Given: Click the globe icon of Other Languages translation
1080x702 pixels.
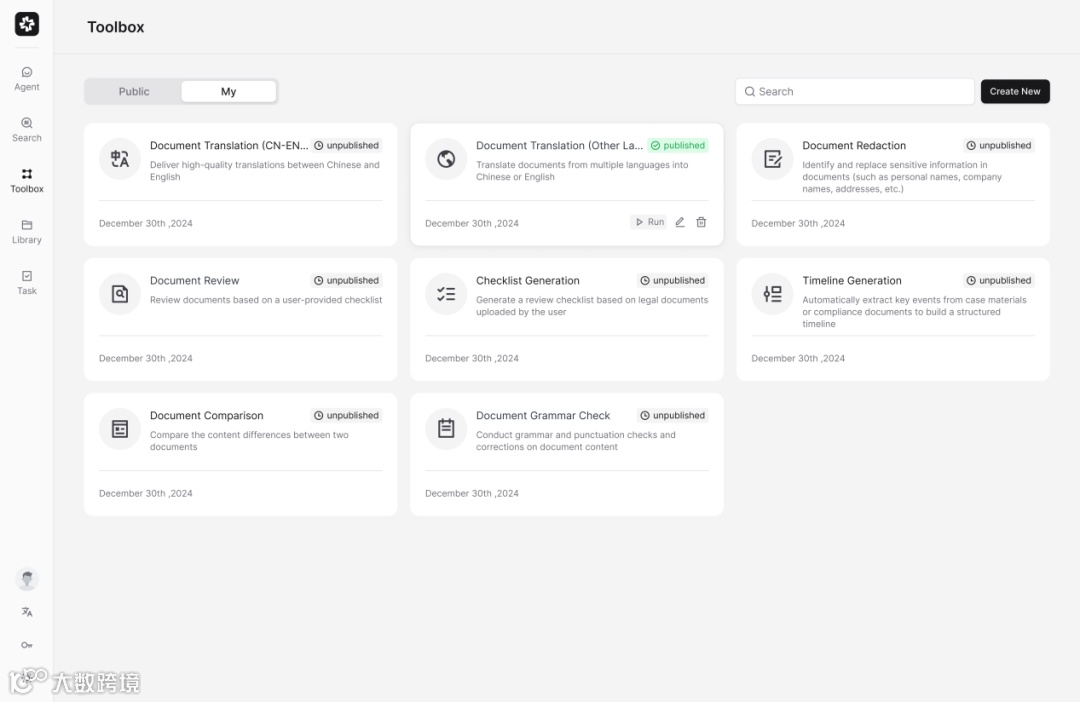Looking at the screenshot, I should point(446,158).
